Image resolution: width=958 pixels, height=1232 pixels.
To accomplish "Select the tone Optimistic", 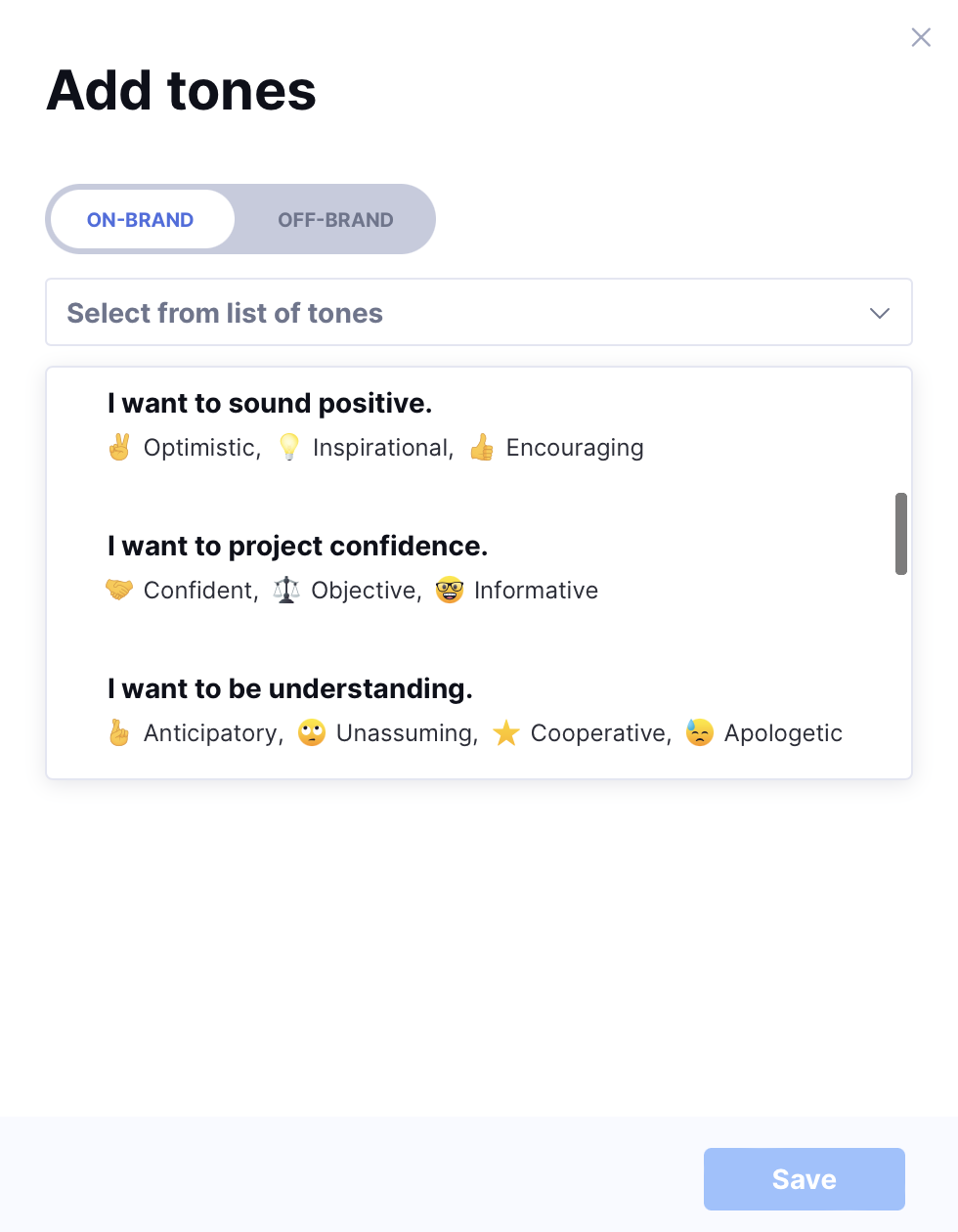I will point(201,447).
